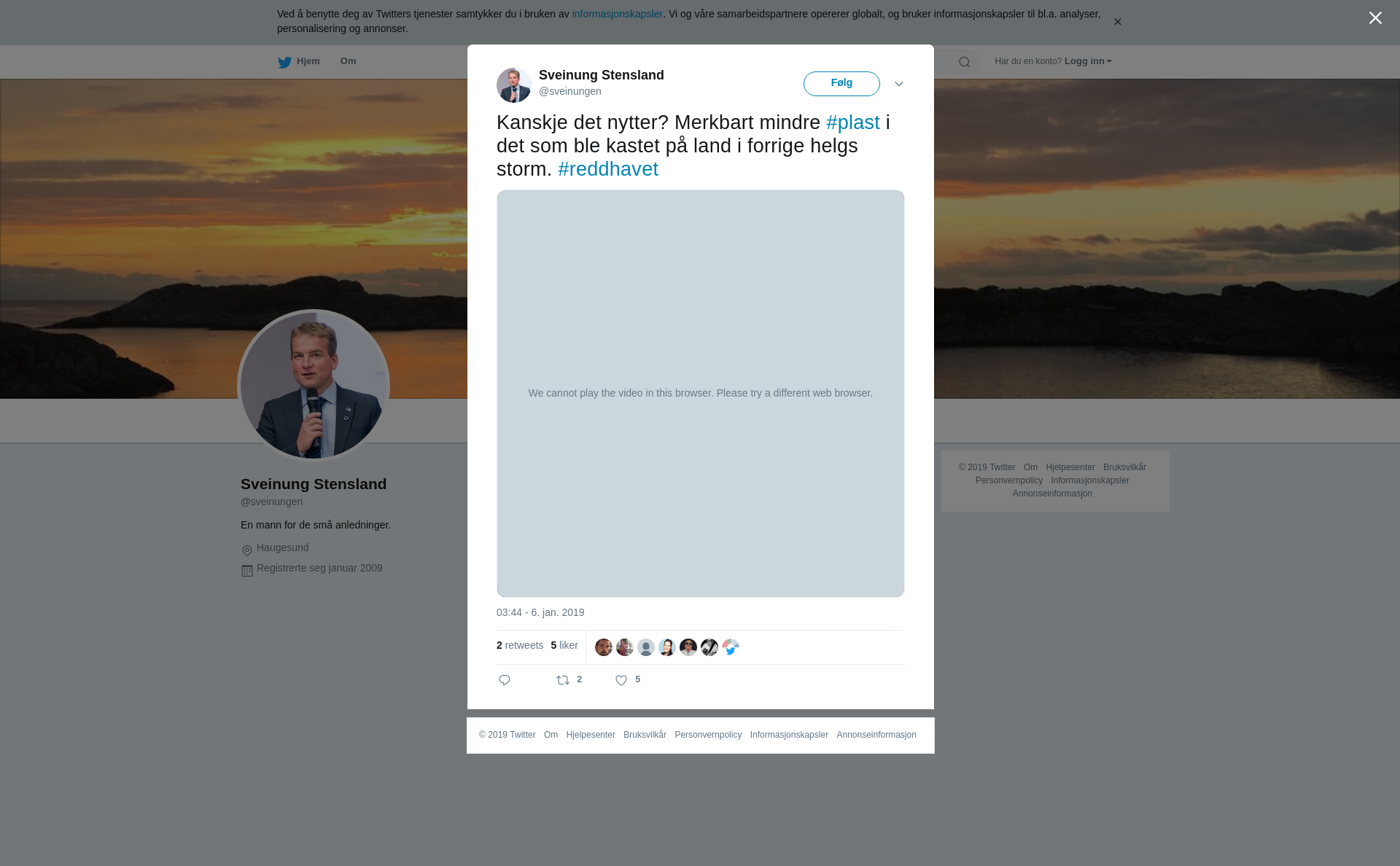
Task: Open the large profile photo
Action: pos(314,386)
